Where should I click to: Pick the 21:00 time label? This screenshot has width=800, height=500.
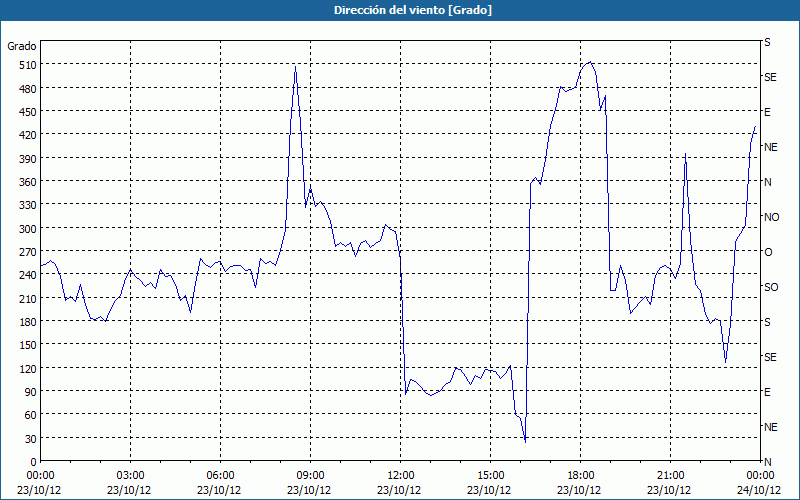[670, 476]
